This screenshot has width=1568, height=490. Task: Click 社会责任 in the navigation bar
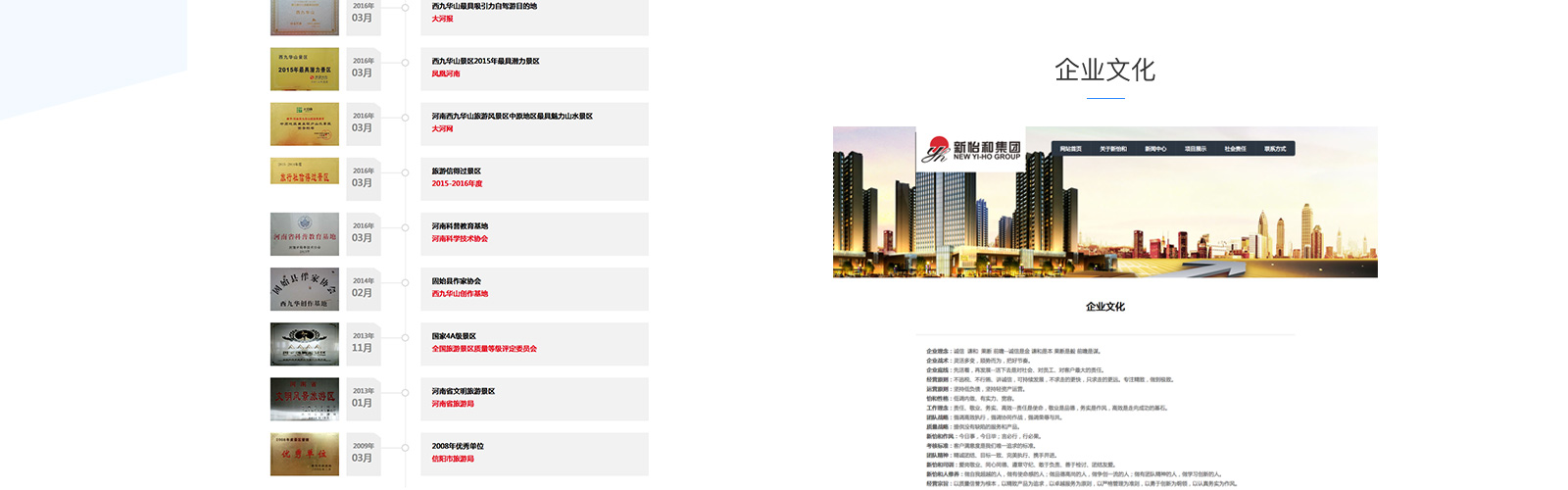(x=1235, y=149)
